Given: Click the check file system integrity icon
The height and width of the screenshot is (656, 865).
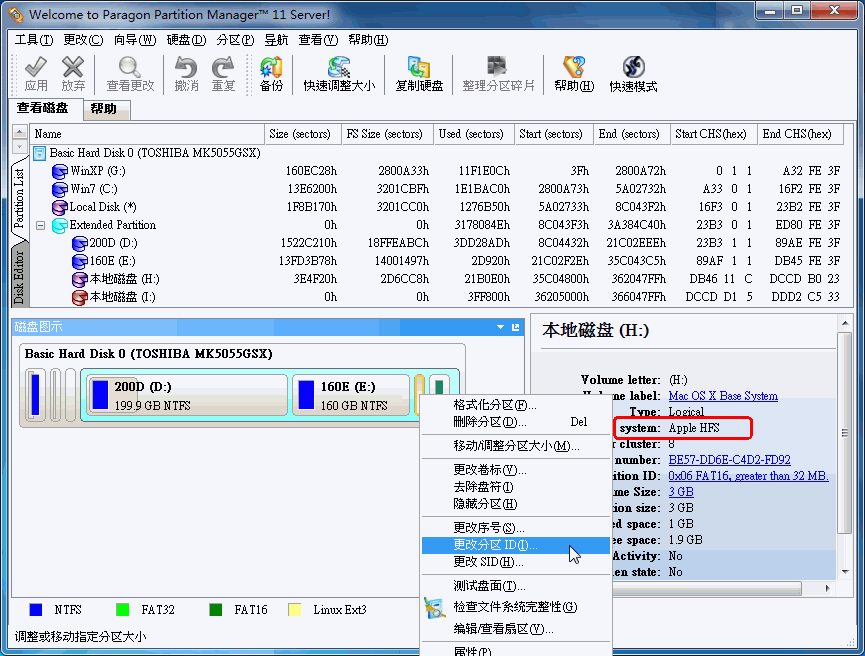Looking at the screenshot, I should point(435,607).
